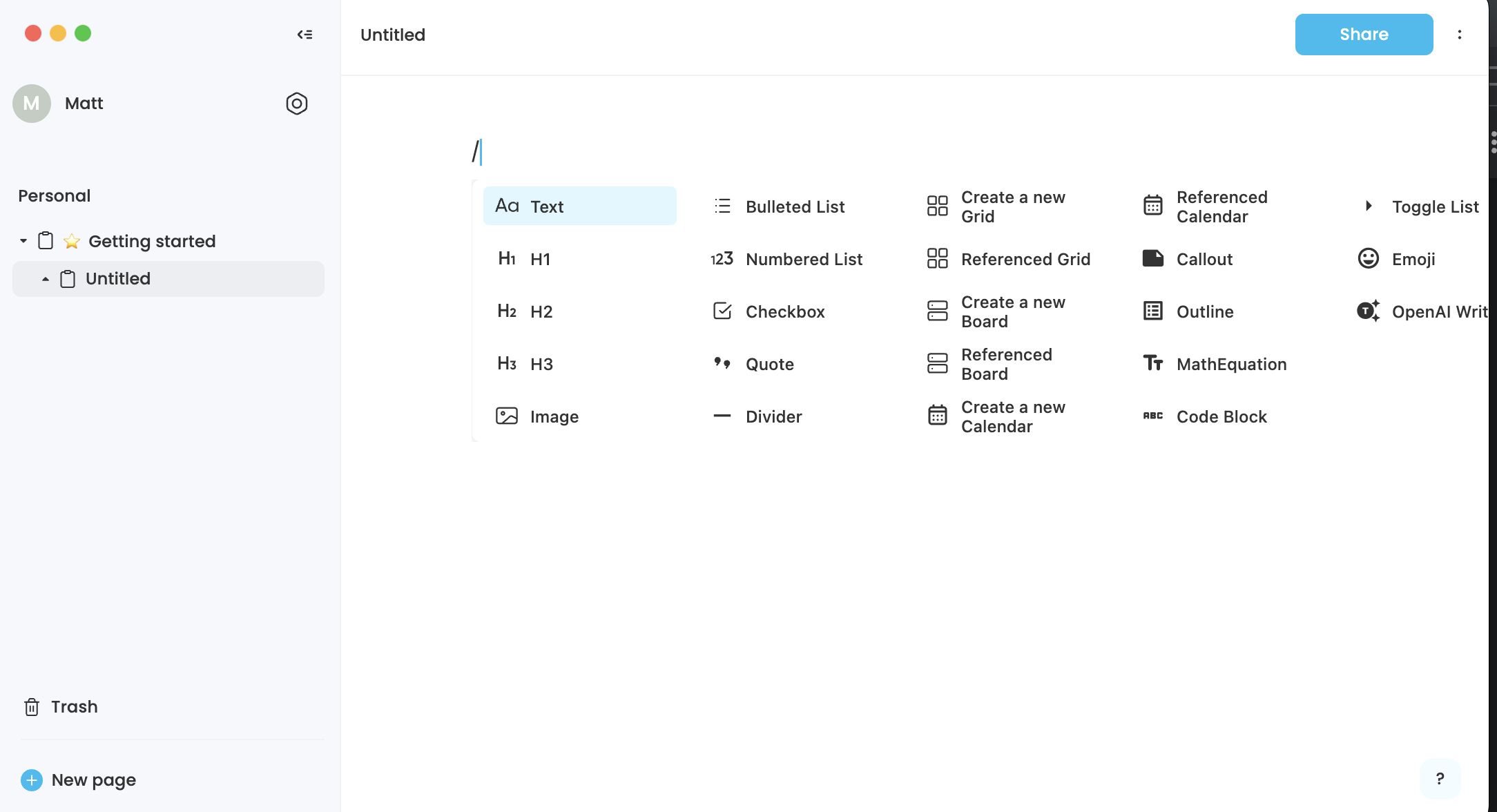
Task: Click the blue plus New page icon
Action: 32,780
